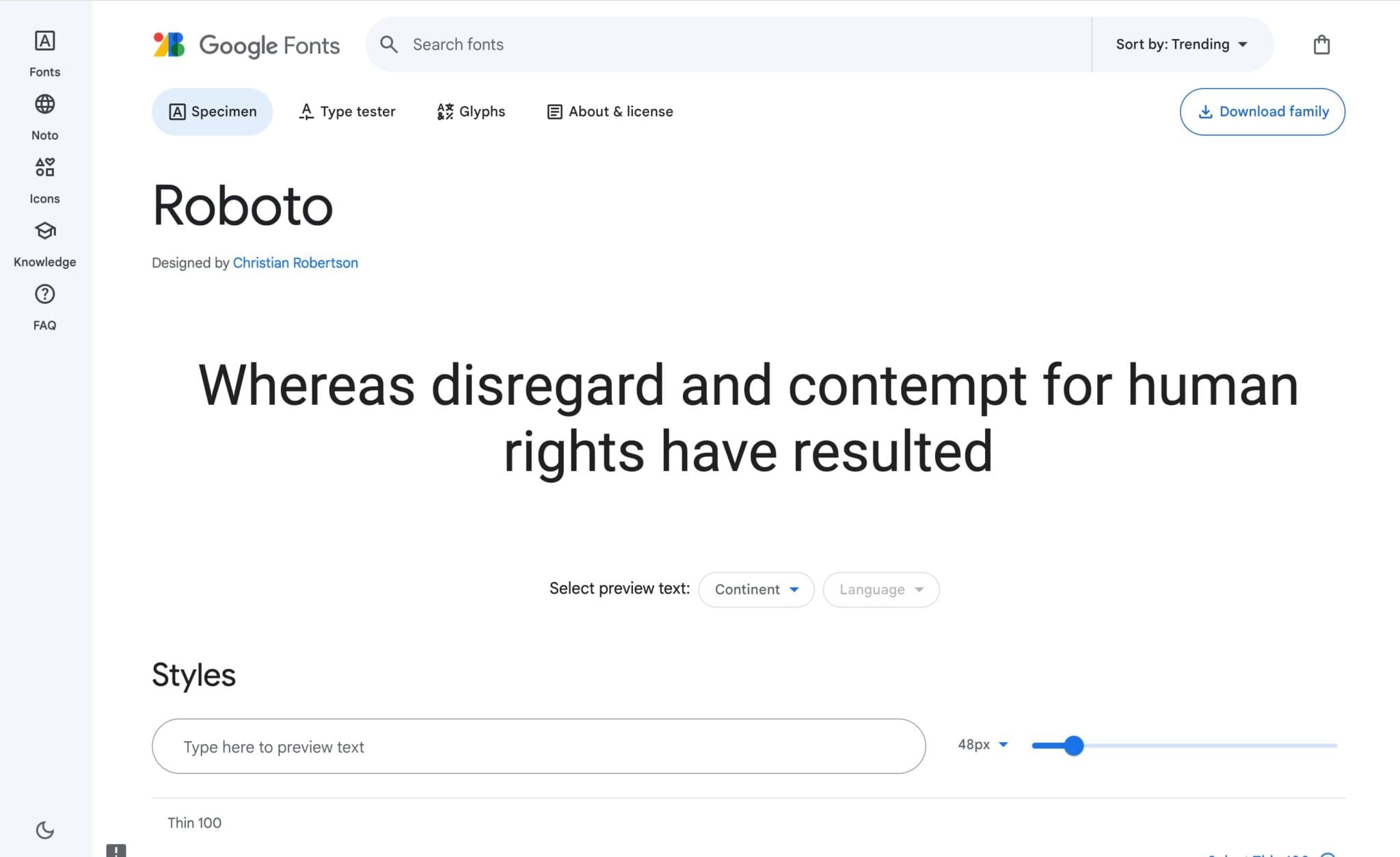
Task: Click the Download family button
Action: (x=1262, y=111)
